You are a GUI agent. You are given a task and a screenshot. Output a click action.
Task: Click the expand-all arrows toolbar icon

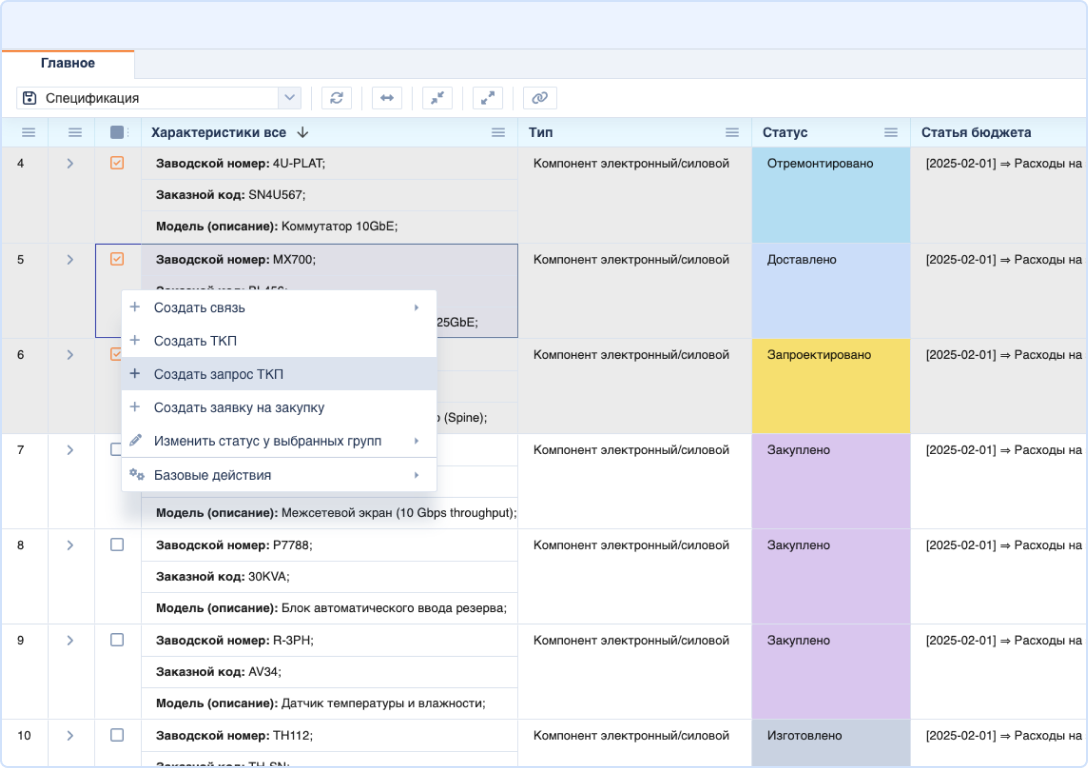487,98
